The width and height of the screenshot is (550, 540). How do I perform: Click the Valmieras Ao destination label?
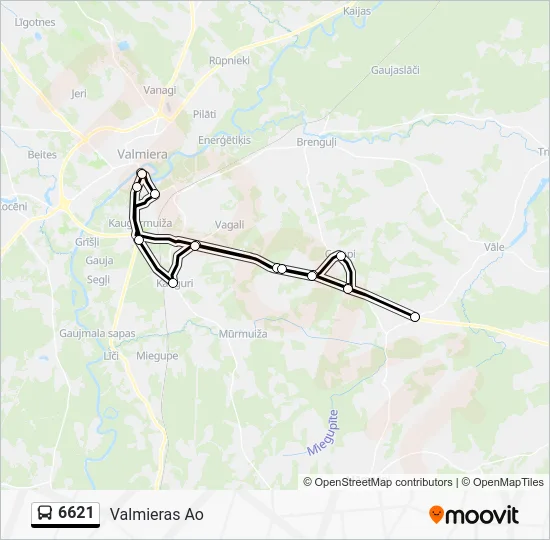pos(157,514)
